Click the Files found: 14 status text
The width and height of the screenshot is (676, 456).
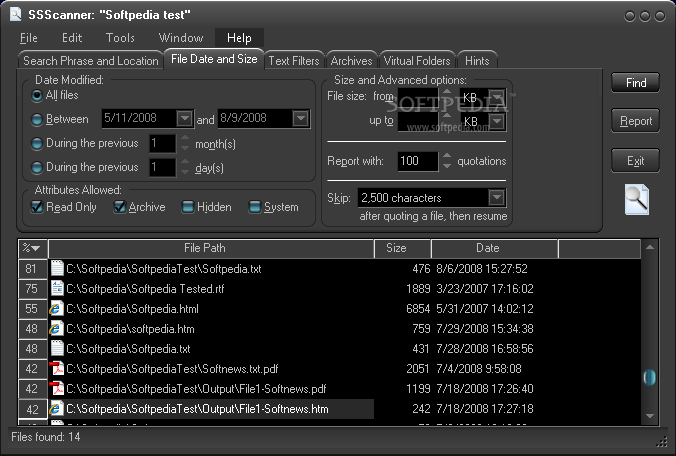pos(46,437)
